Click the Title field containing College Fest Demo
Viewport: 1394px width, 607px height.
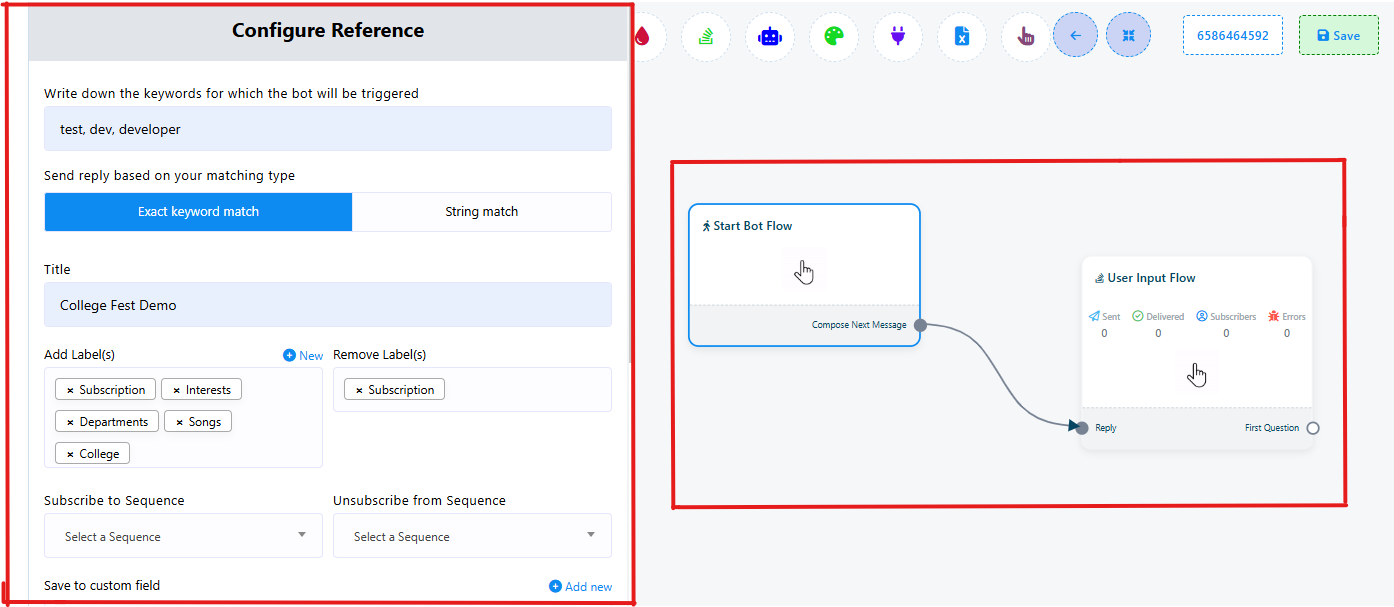[x=327, y=305]
